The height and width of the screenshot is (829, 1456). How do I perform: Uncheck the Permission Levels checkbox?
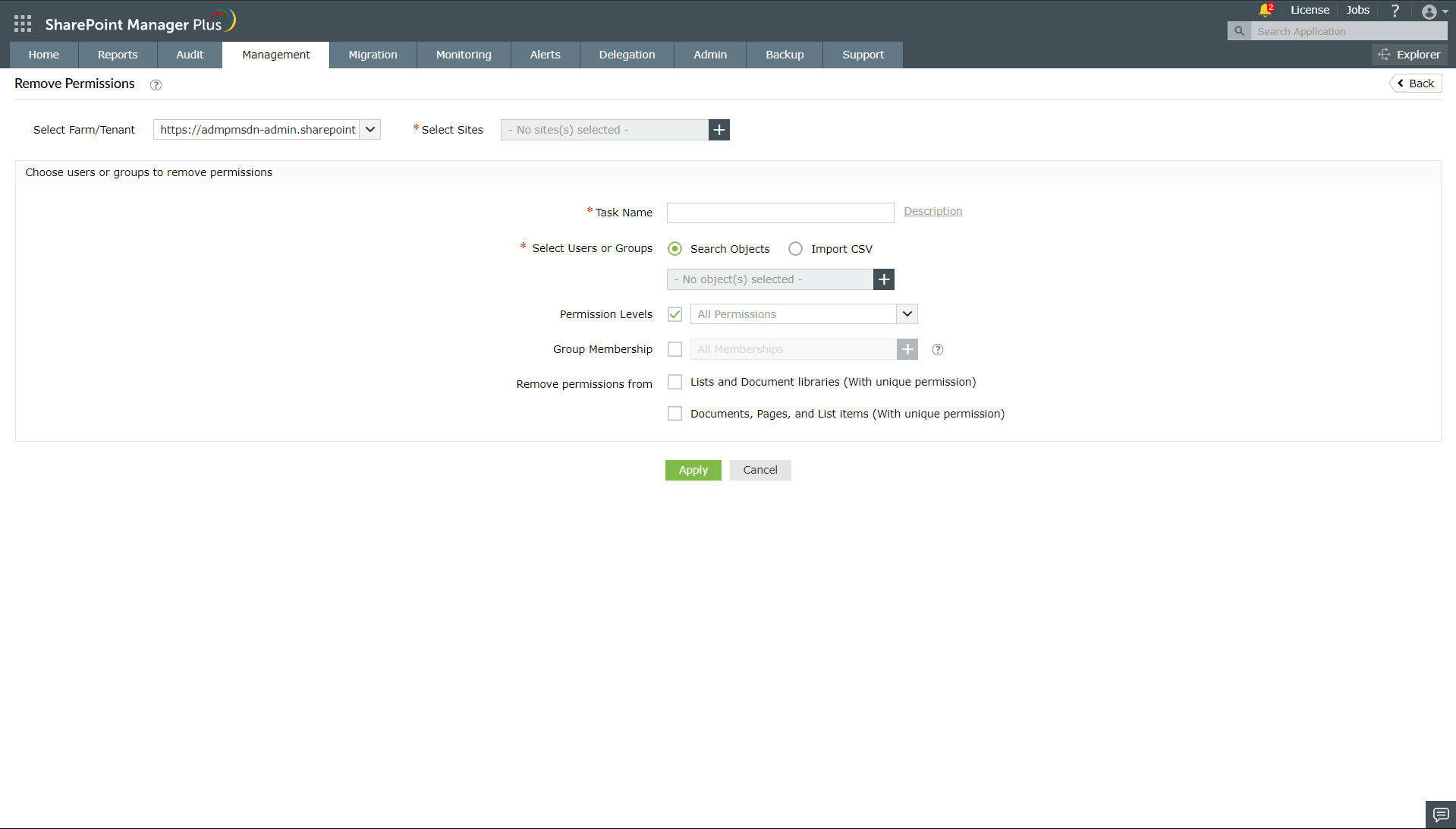pos(675,314)
